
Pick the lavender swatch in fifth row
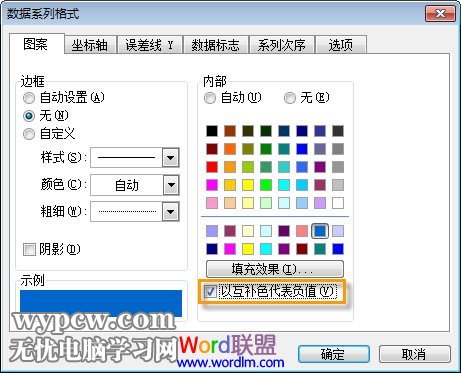coord(320,203)
